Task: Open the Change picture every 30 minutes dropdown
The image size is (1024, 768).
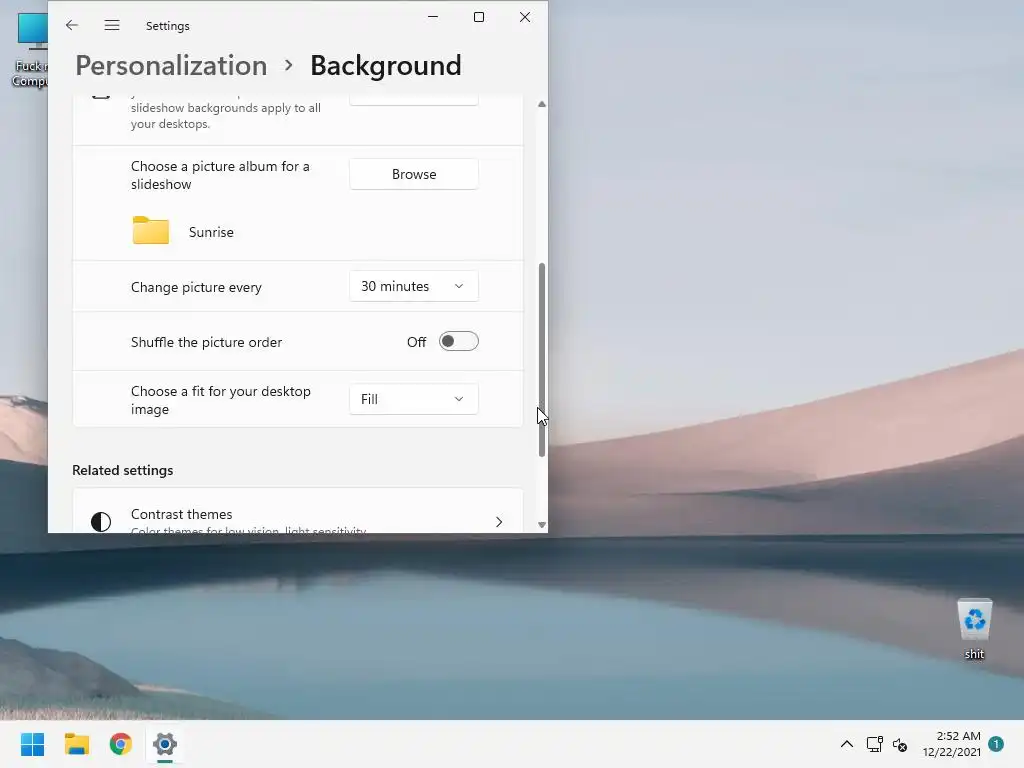Action: [x=414, y=286]
